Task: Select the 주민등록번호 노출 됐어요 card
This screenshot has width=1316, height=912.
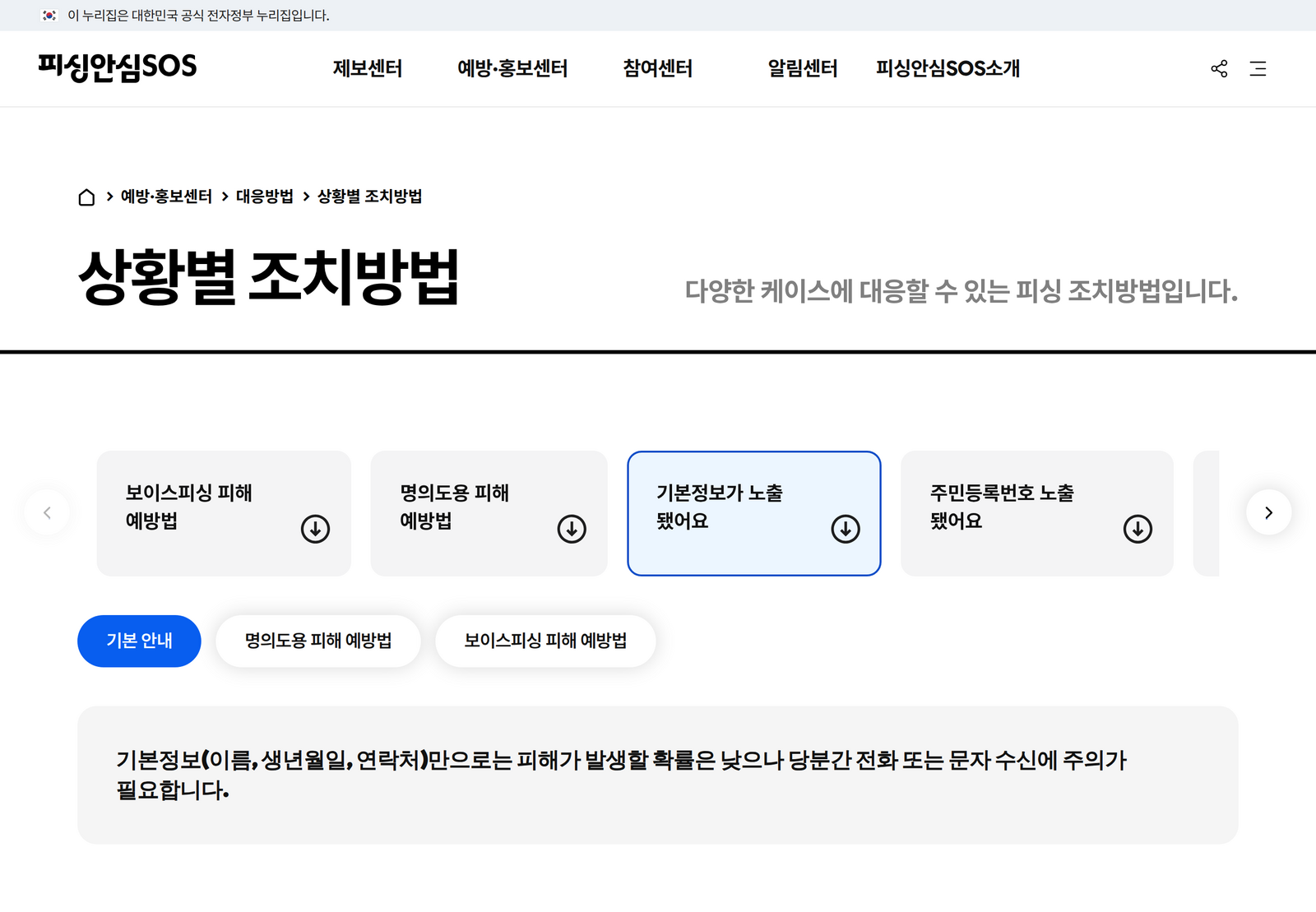Action: click(1037, 513)
